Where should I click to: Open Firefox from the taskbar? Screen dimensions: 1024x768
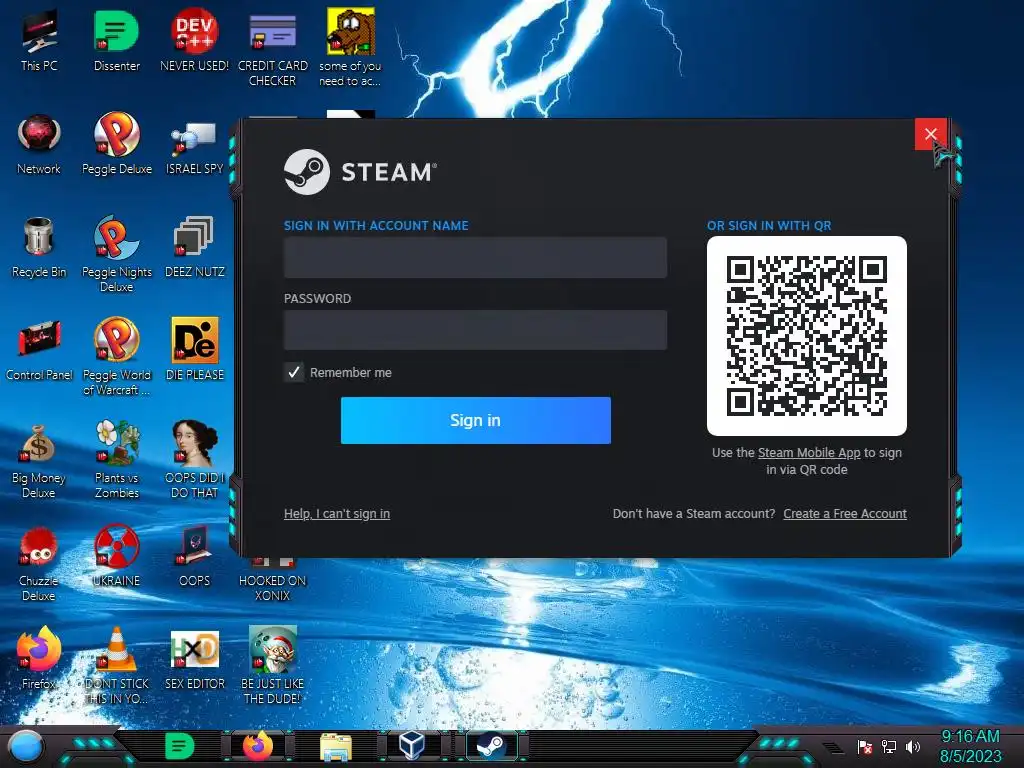[258, 746]
